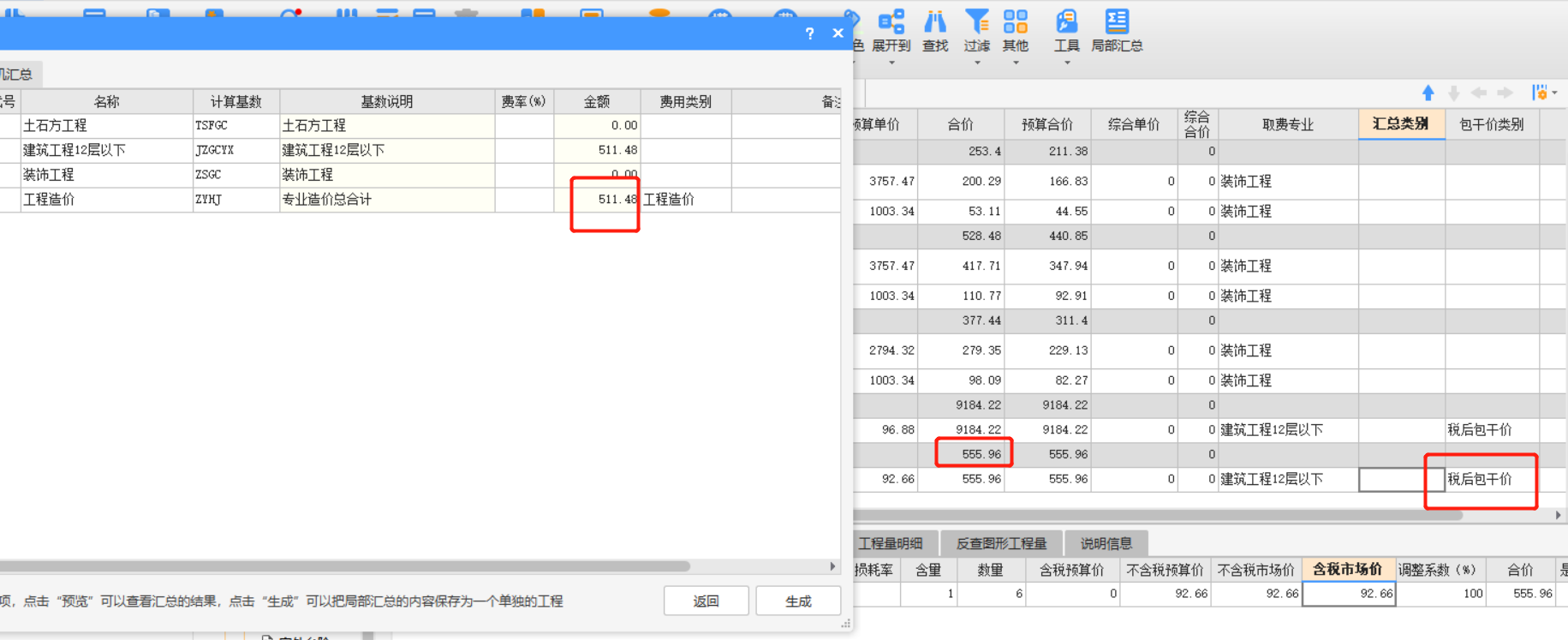1568x640 pixels.
Task: Select the 金额 column header
Action: pos(597,101)
